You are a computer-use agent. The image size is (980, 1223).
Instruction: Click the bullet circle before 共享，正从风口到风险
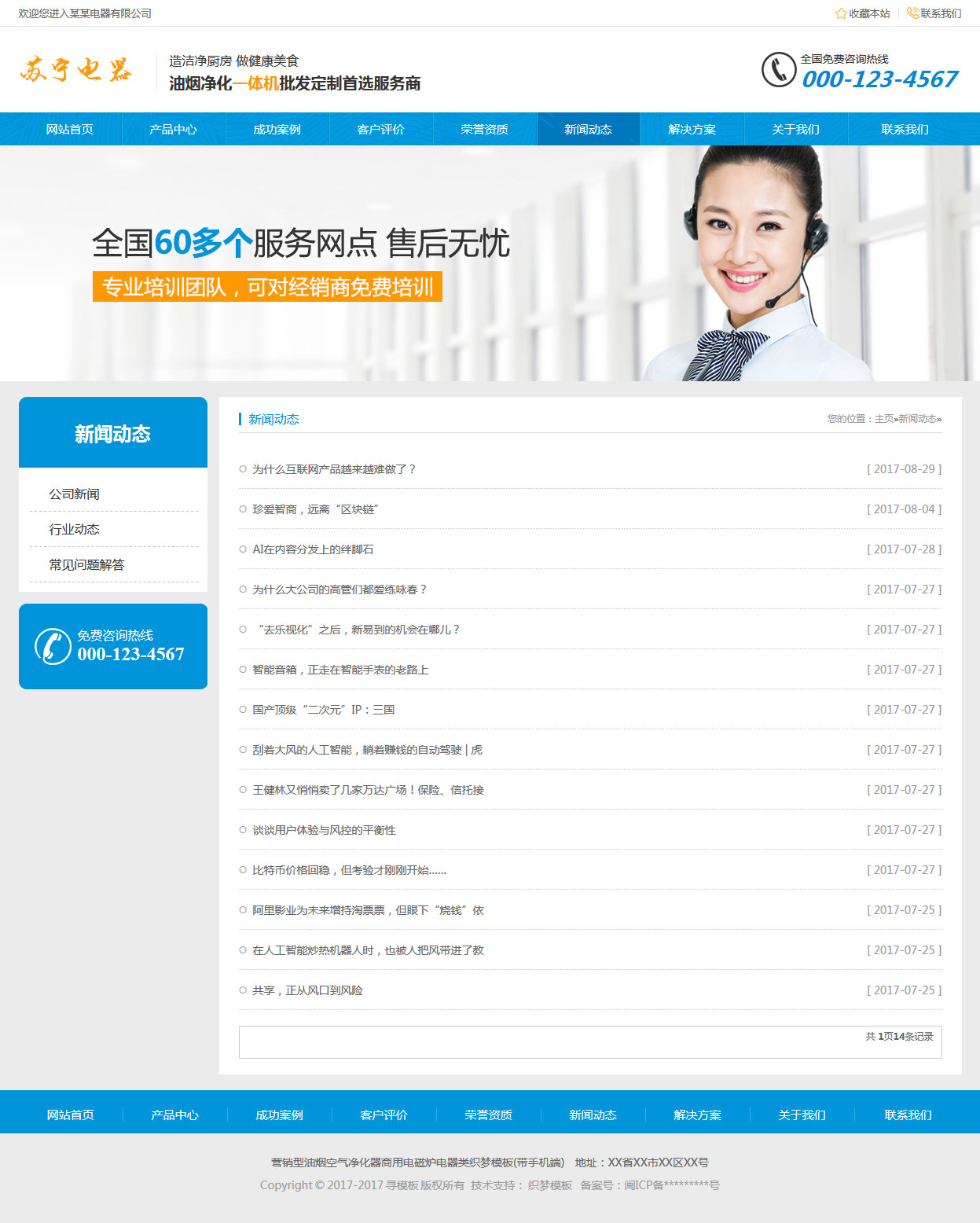243,990
